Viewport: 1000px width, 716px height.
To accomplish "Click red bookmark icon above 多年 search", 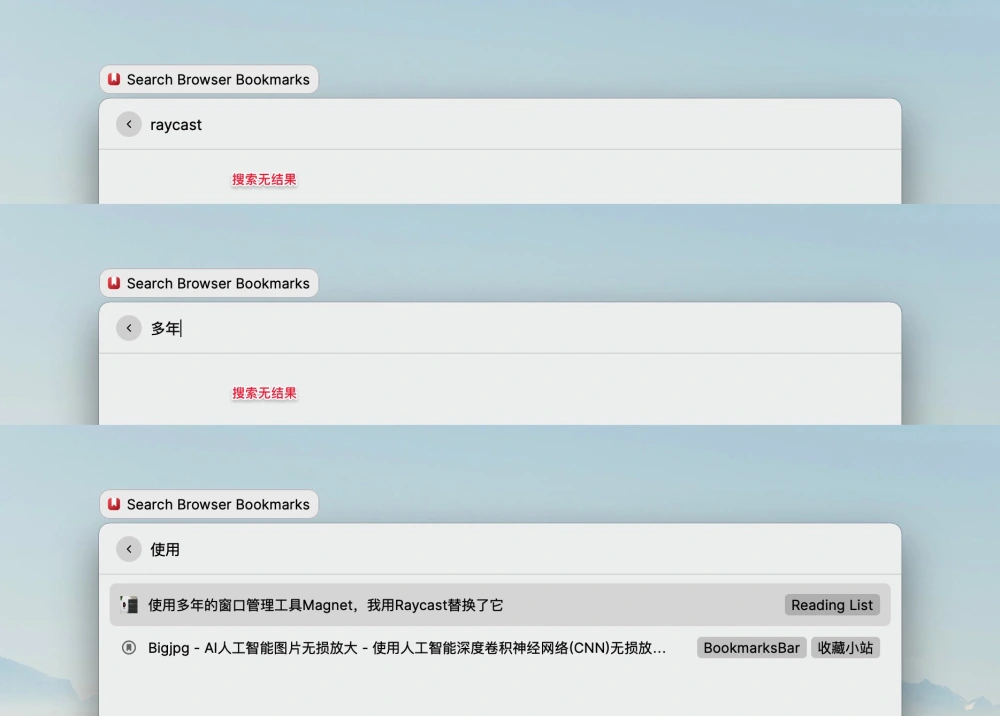I will 114,283.
